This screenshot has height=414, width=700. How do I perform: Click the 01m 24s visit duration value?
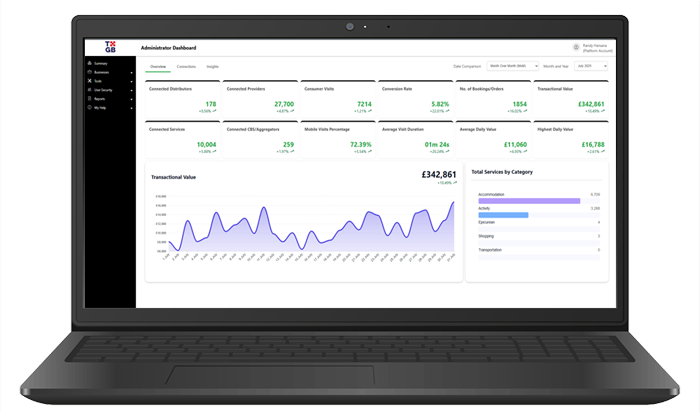[437, 145]
